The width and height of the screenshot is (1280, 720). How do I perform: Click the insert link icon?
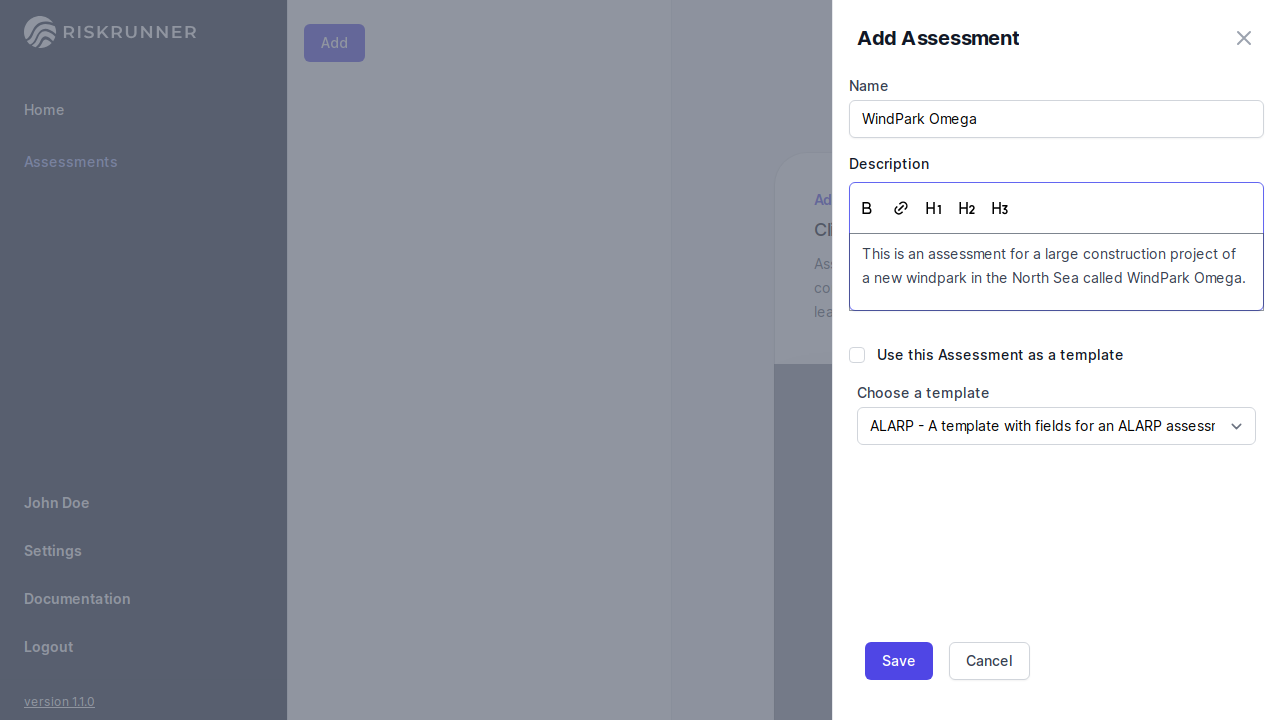tap(901, 208)
